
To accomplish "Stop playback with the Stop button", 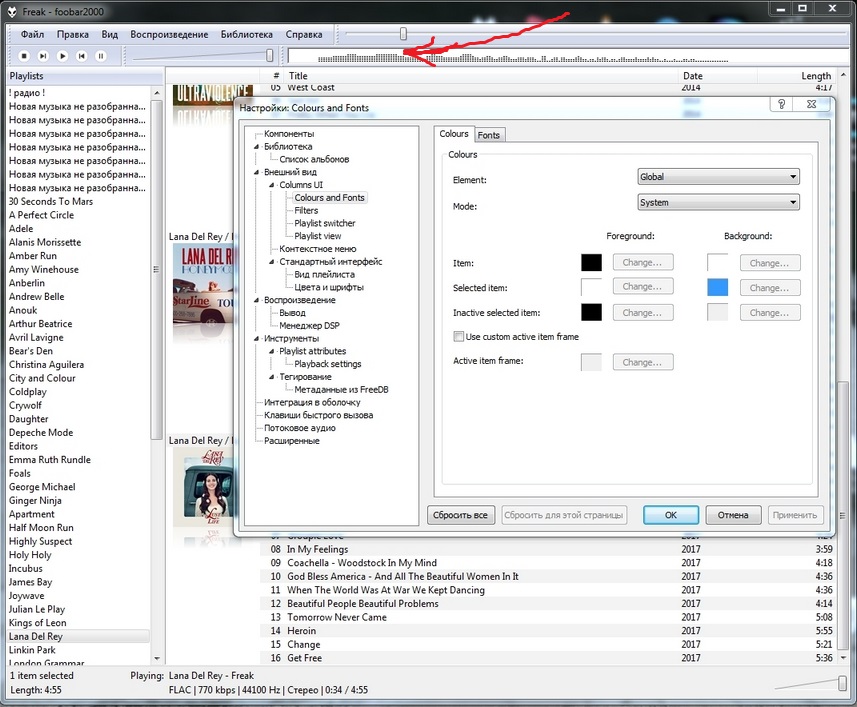I will [x=24, y=56].
